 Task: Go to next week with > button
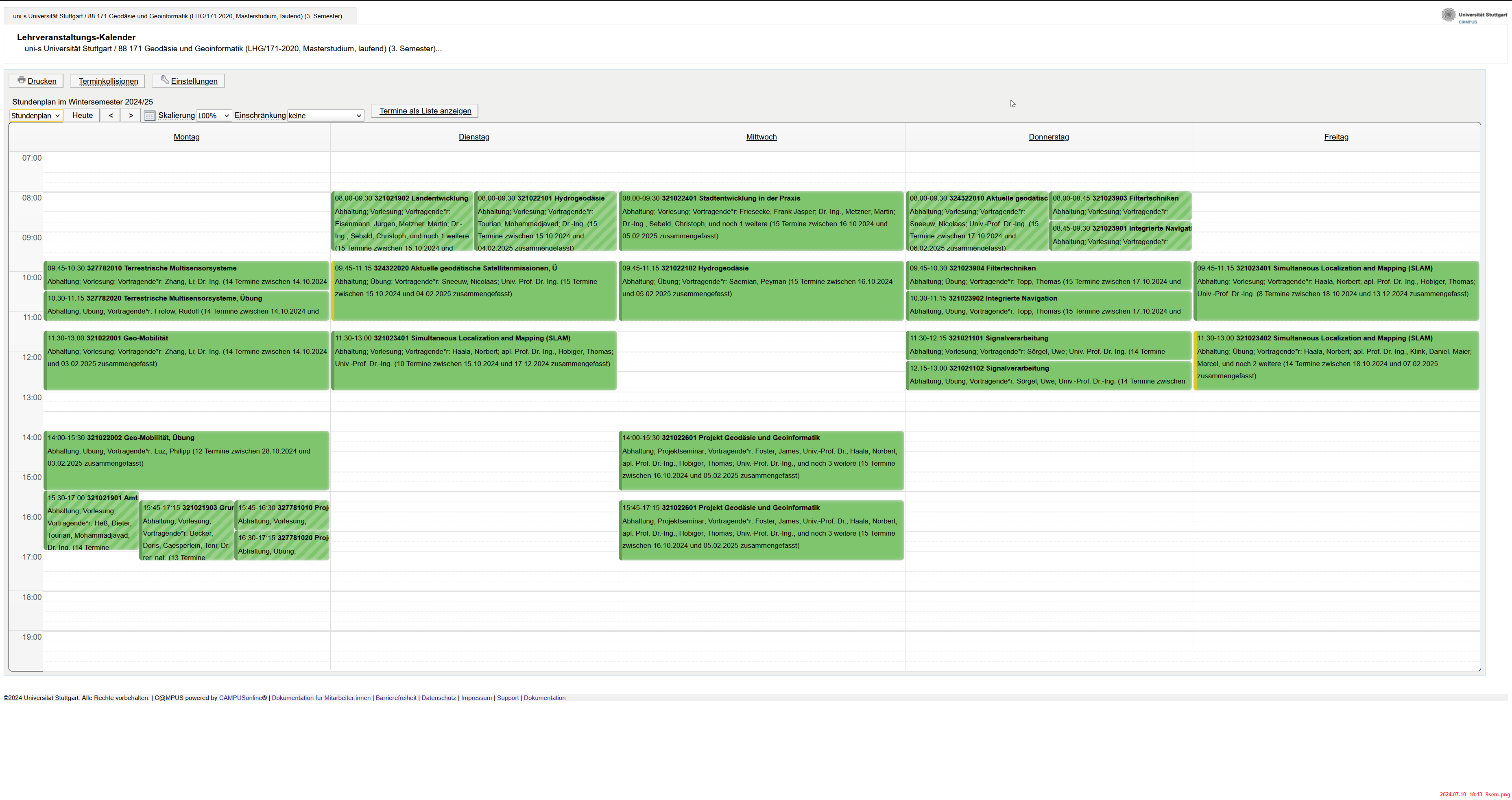131,116
